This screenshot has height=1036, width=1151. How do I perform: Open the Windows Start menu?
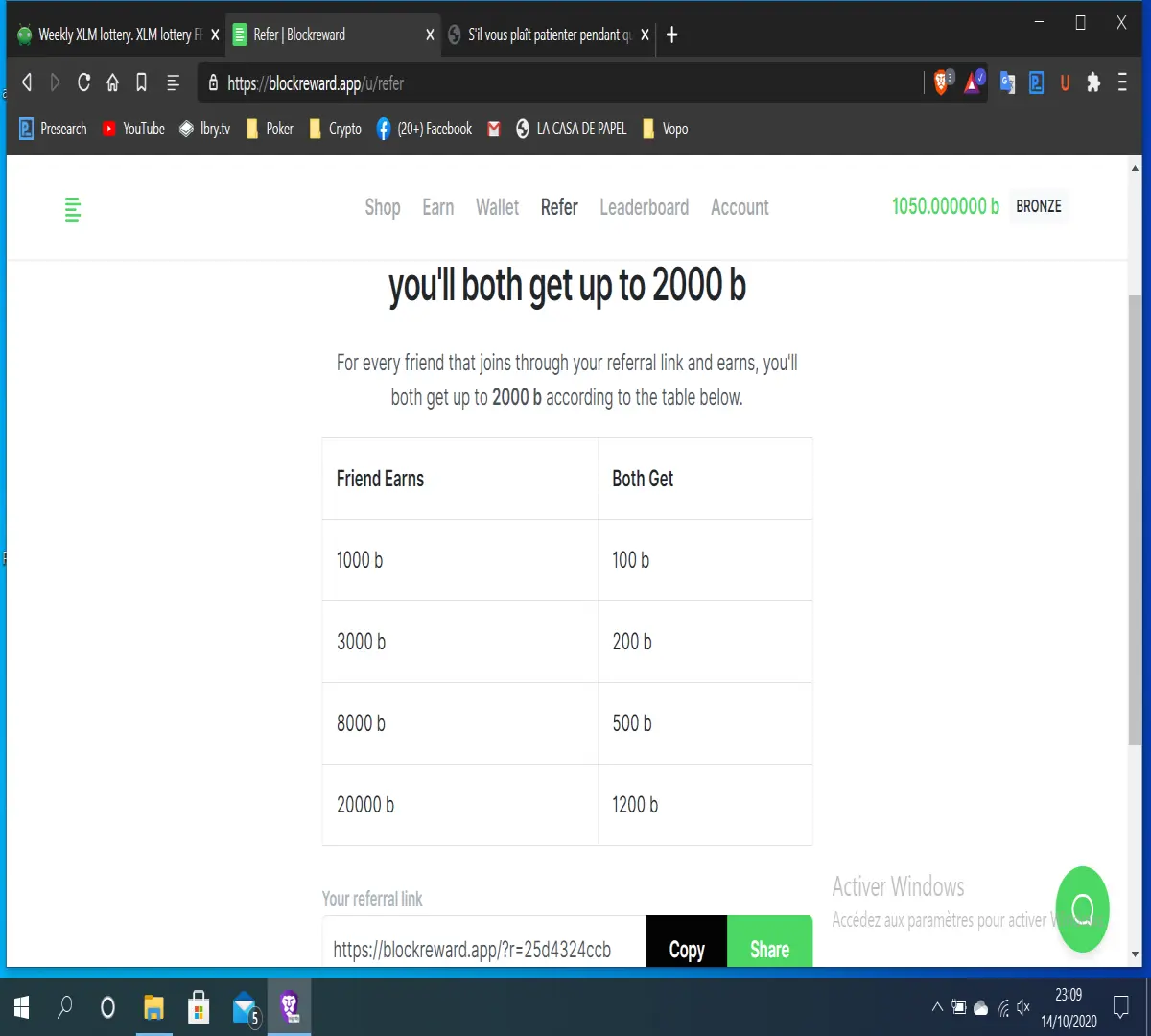[x=22, y=1007]
